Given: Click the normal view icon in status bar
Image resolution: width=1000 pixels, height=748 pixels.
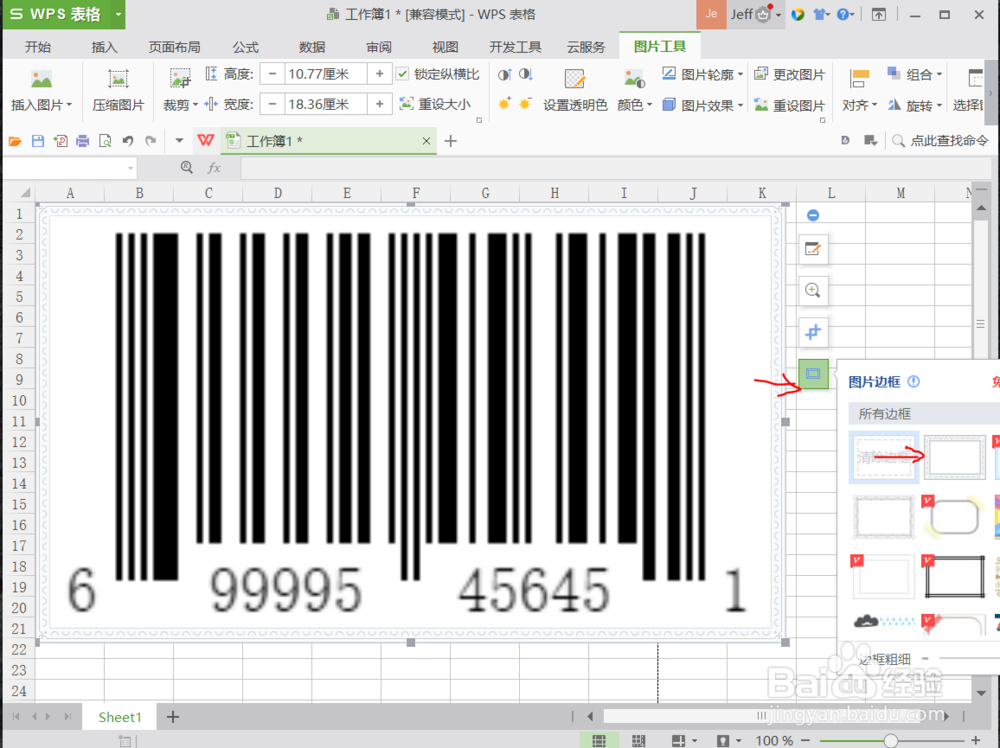Looking at the screenshot, I should click(x=598, y=740).
